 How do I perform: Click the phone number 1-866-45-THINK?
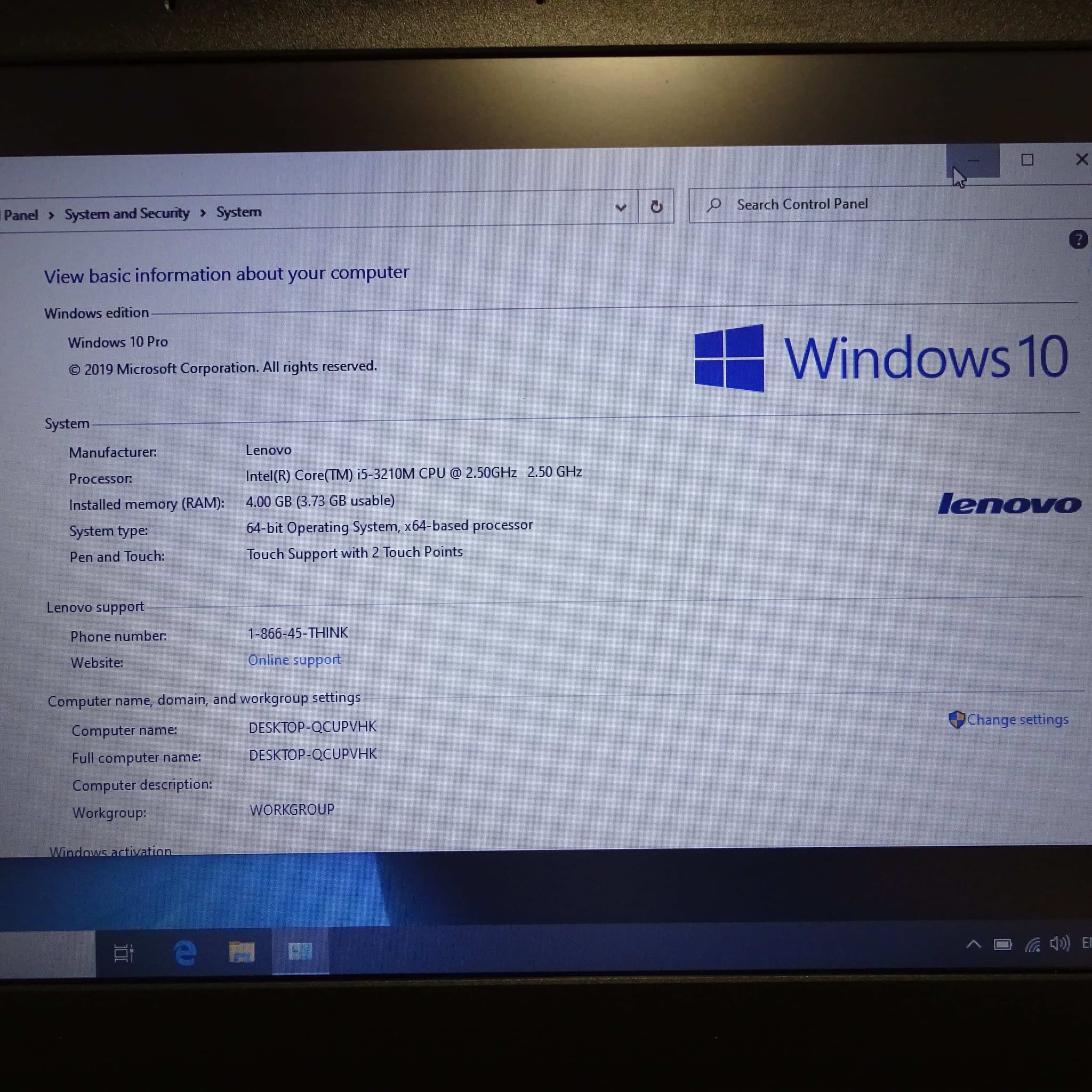[x=298, y=633]
